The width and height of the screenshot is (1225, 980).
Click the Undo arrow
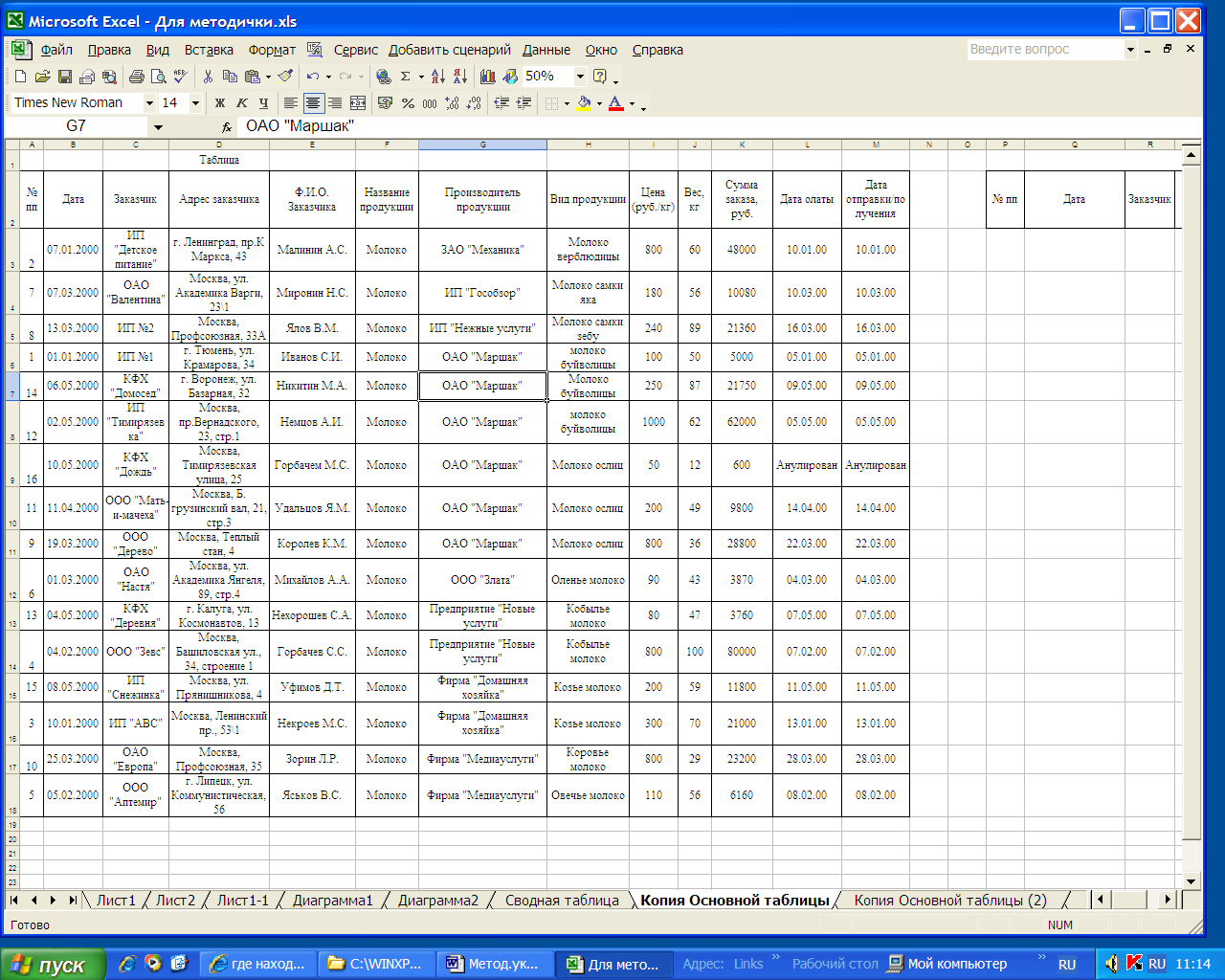pyautogui.click(x=313, y=77)
